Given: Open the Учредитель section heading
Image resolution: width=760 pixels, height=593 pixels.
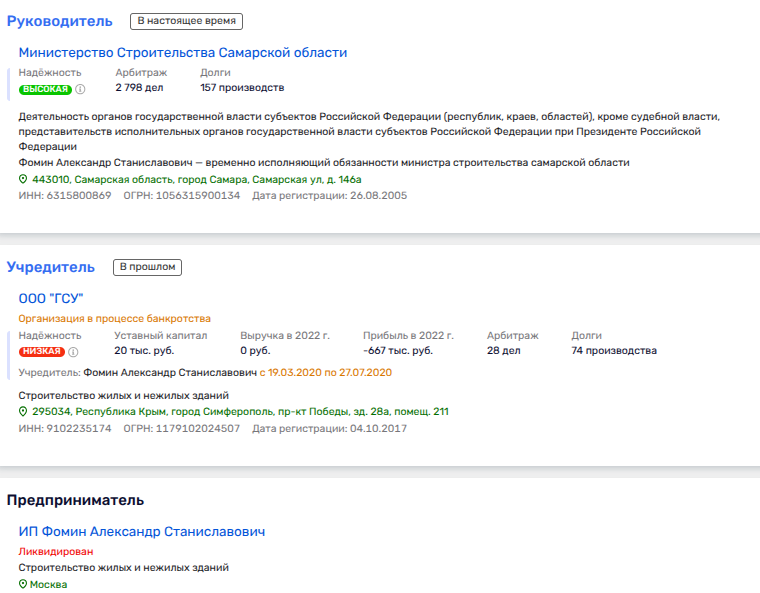Looking at the screenshot, I should pyautogui.click(x=51, y=267).
